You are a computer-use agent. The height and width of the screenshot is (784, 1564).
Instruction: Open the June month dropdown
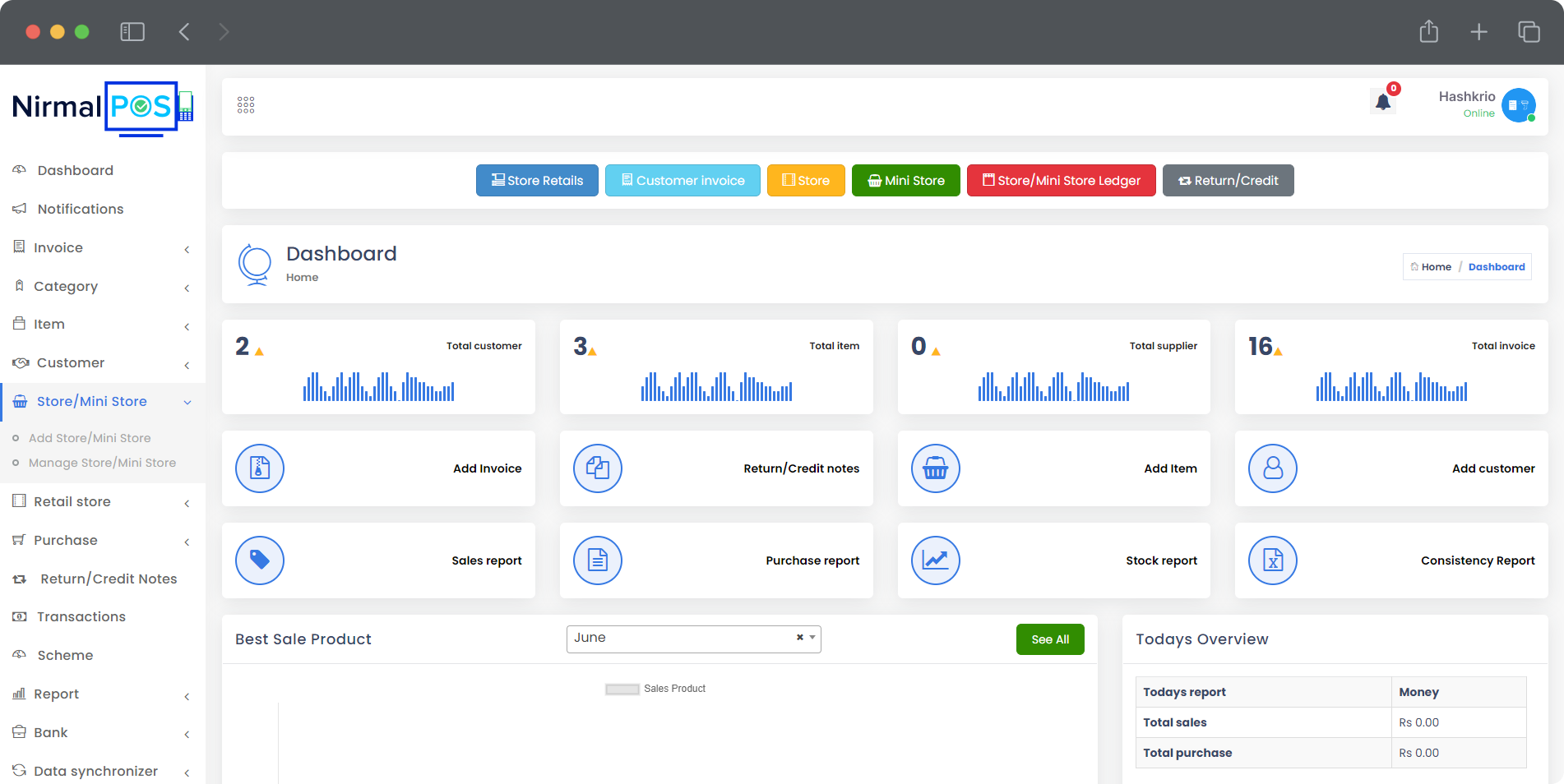693,639
